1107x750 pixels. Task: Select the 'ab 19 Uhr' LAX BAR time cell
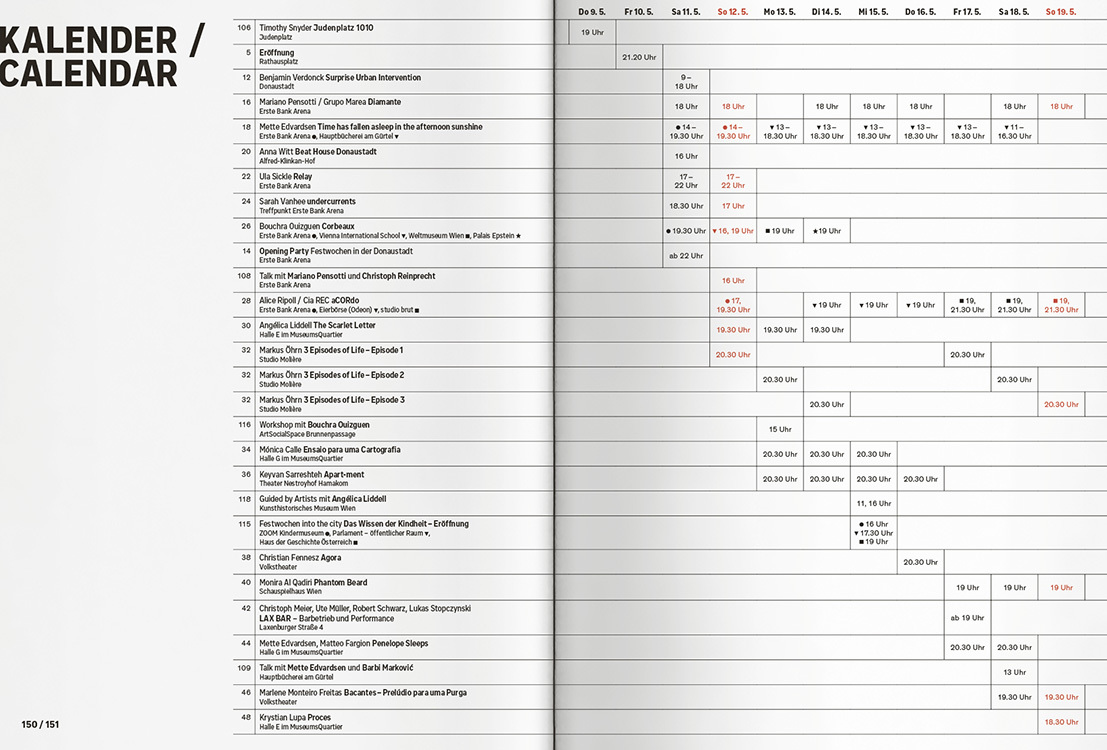point(967,618)
